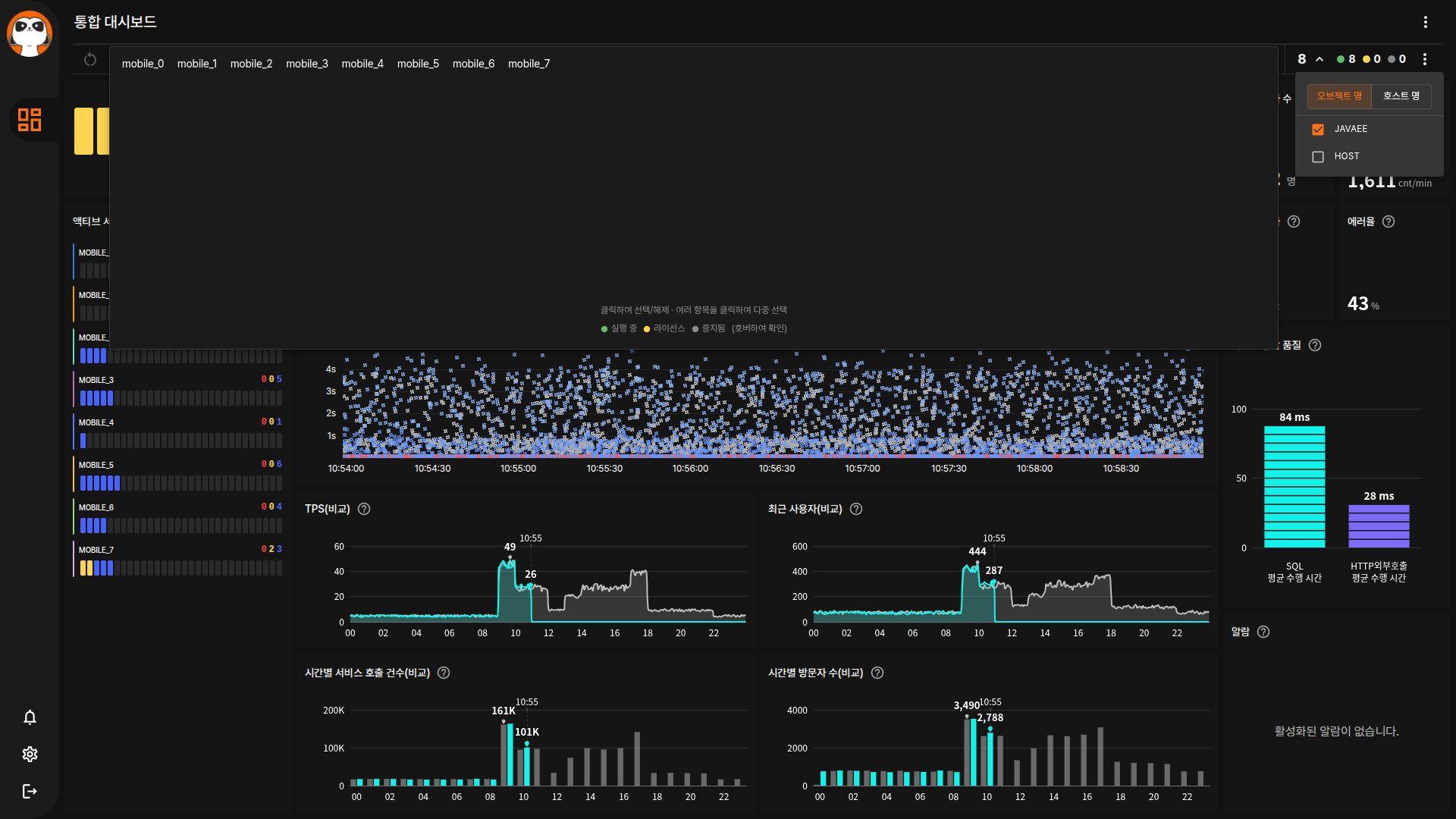Uncheck the JAVAEE checkbox

pyautogui.click(x=1318, y=129)
